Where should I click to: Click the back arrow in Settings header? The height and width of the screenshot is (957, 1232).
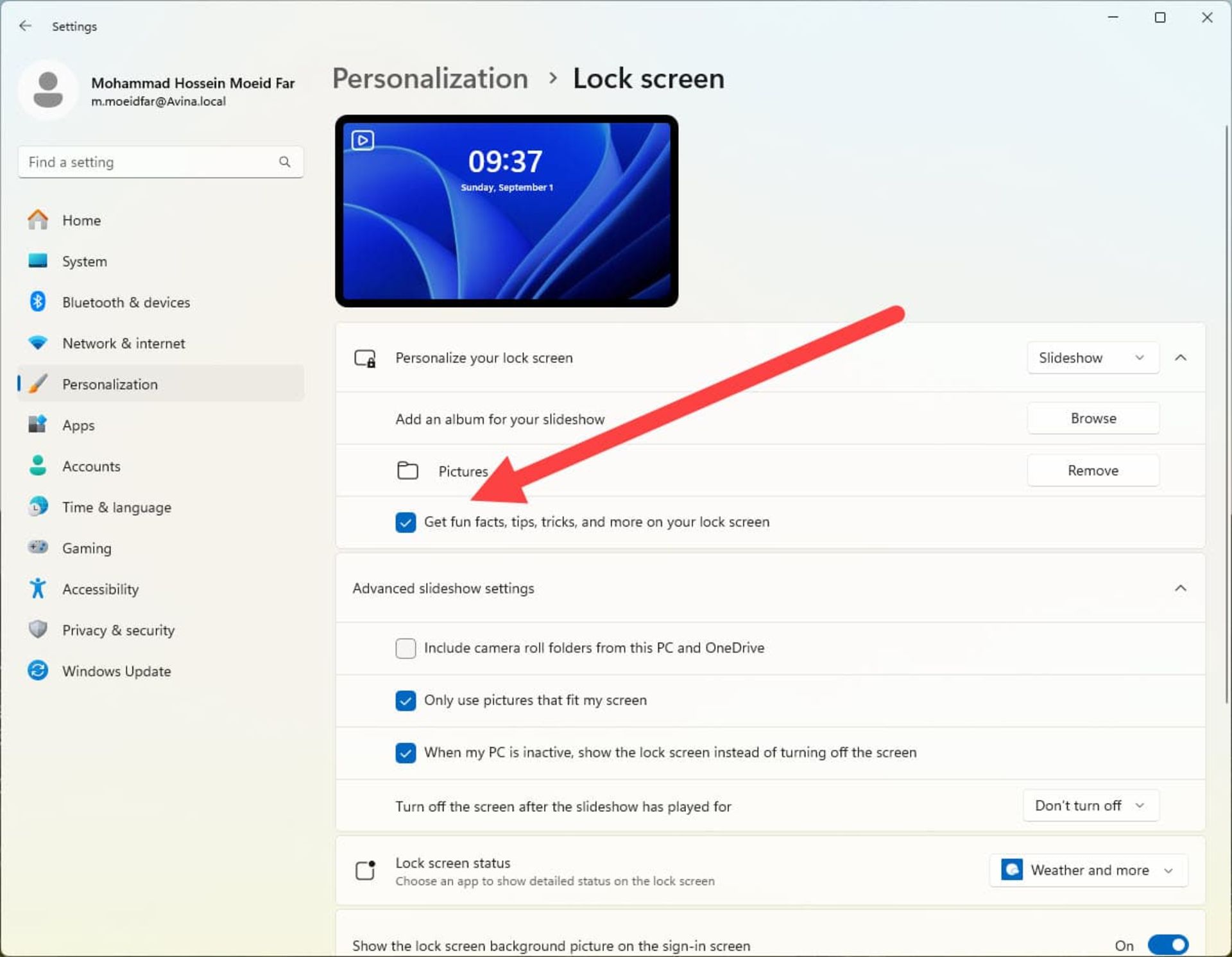25,26
